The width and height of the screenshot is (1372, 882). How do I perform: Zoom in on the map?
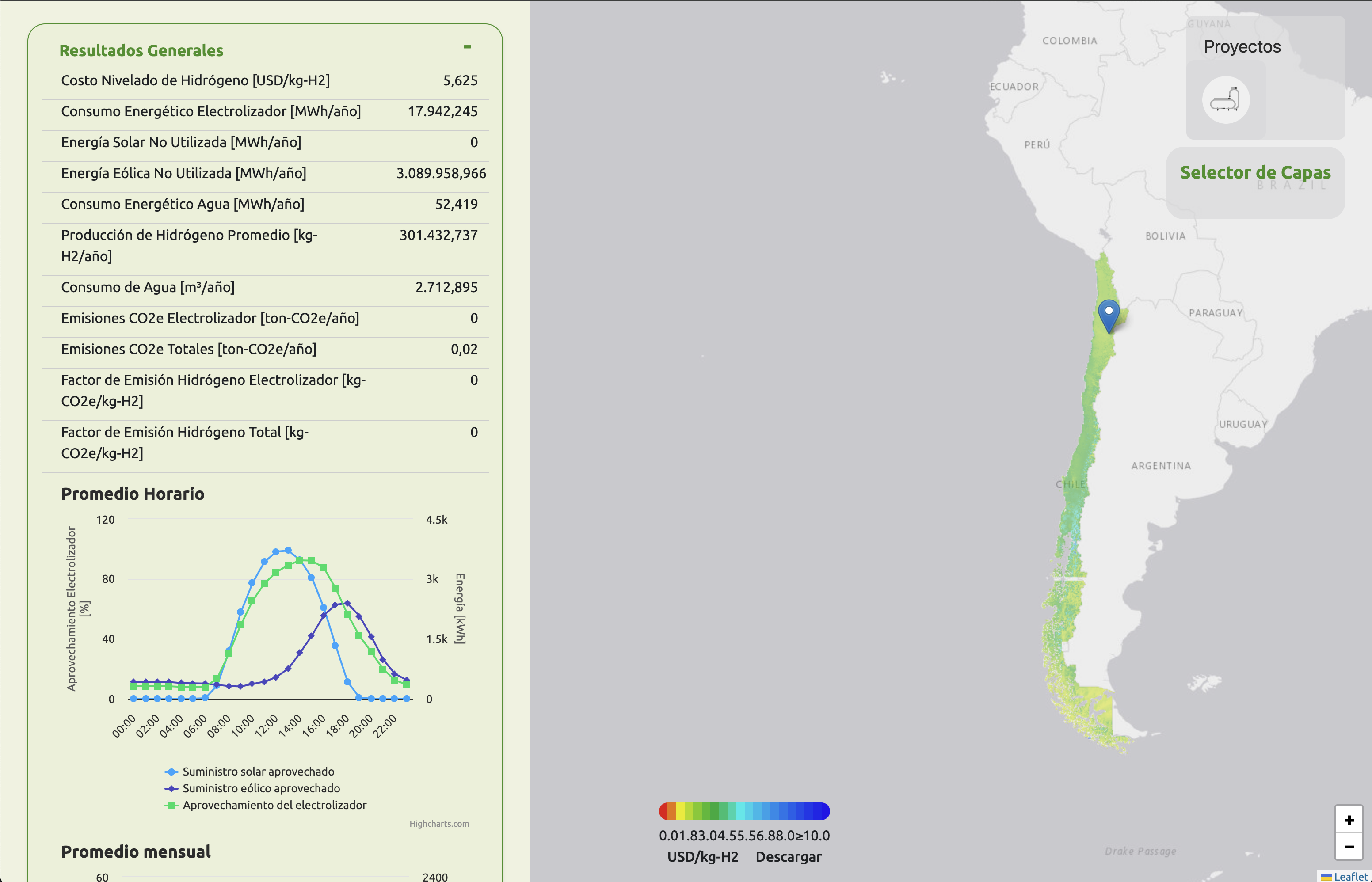click(x=1349, y=820)
